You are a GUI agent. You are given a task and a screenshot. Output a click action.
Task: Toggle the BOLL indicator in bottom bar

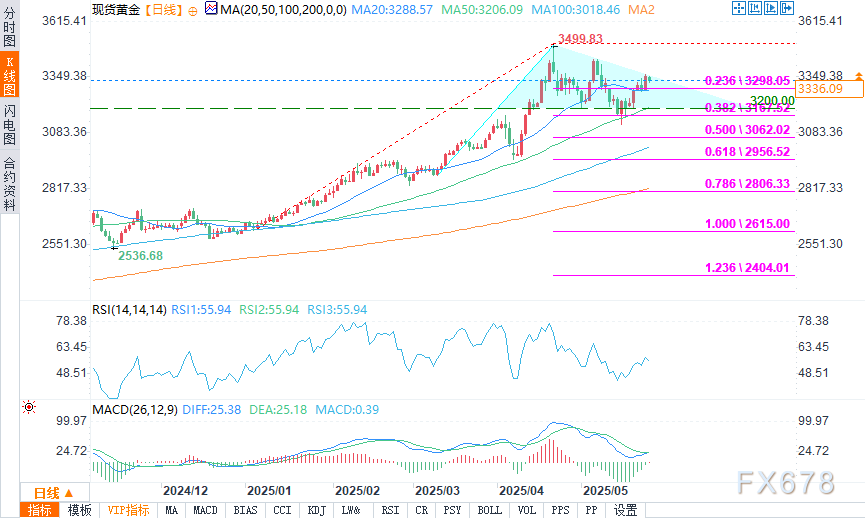pos(490,510)
